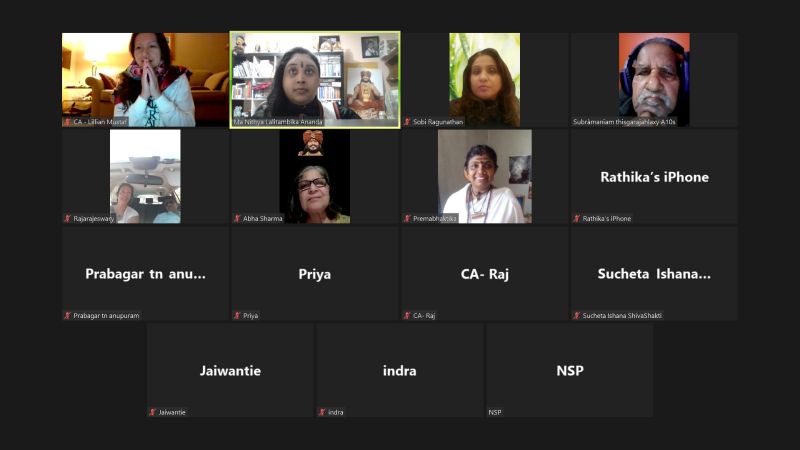Click muted mic icon beside Prabagar tn anupuram
800x450 pixels.
(x=67, y=315)
